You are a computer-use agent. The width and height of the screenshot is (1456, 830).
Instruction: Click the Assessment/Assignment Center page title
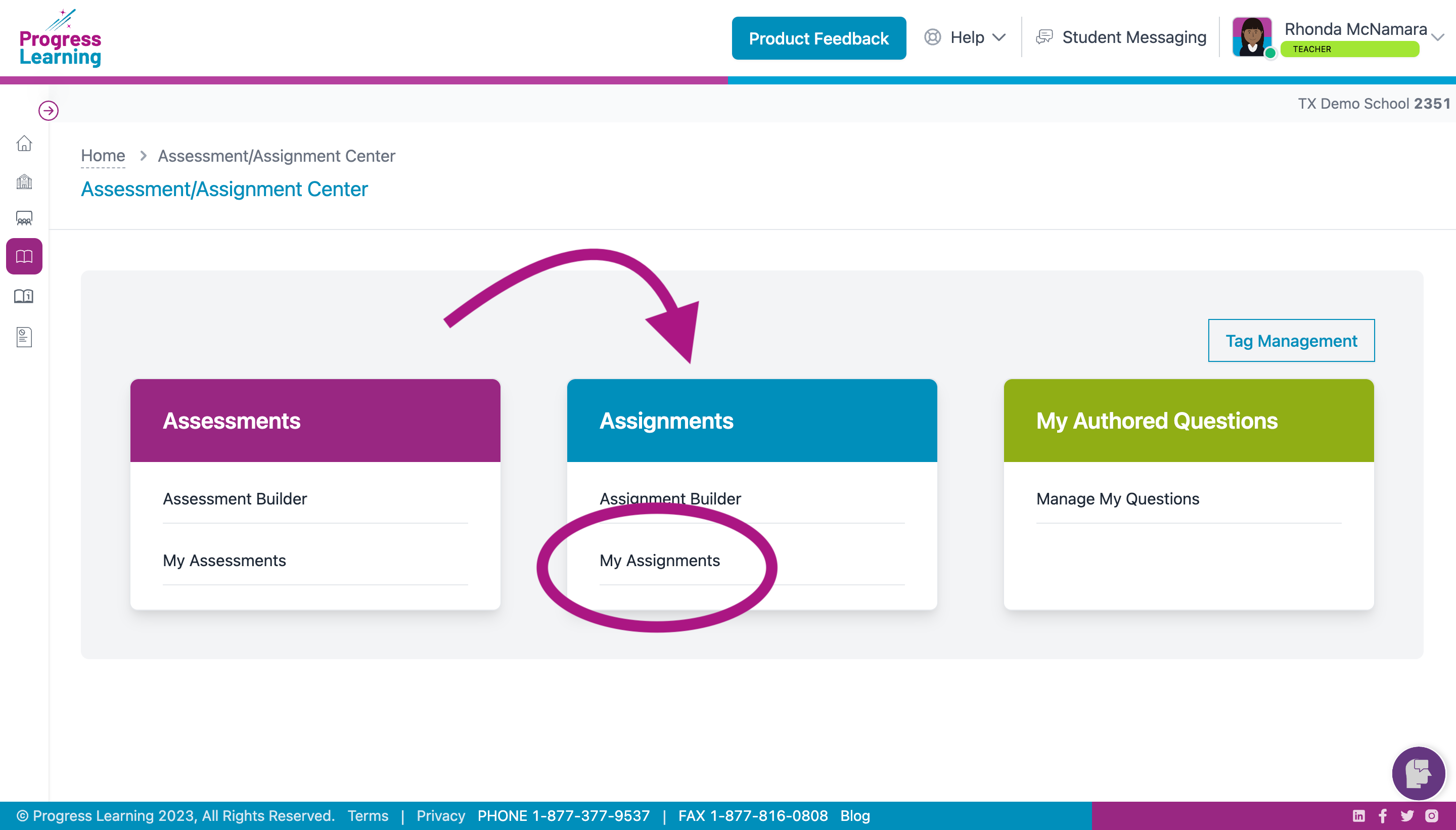pos(224,189)
